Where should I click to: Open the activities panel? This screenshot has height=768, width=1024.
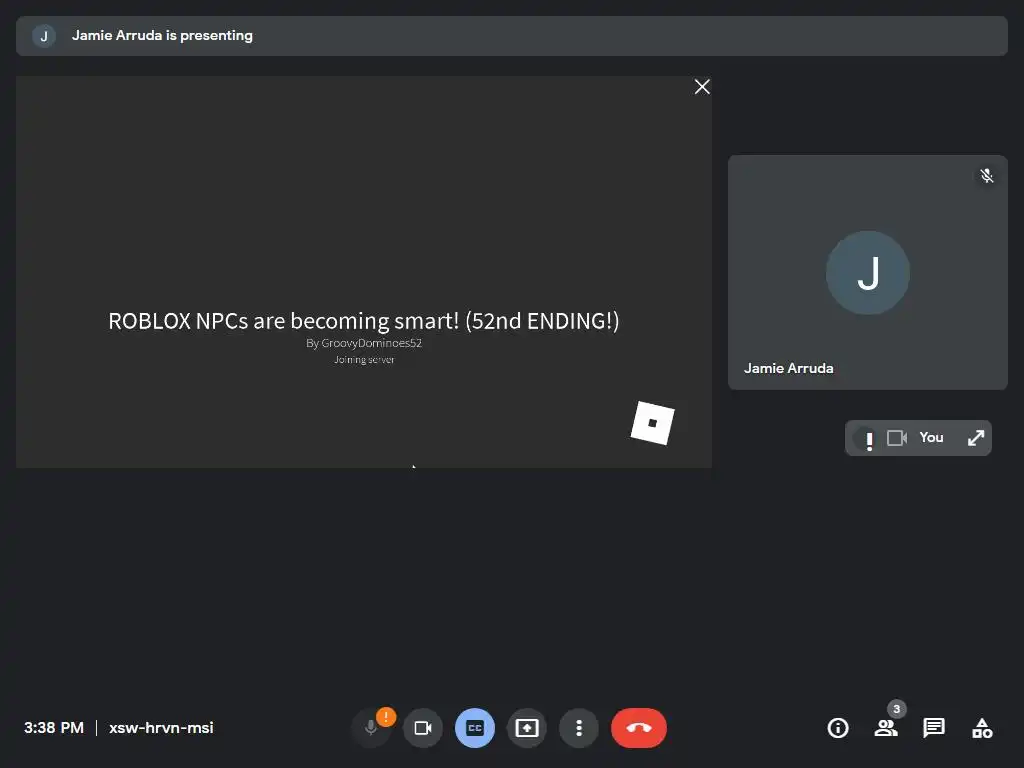(x=982, y=728)
